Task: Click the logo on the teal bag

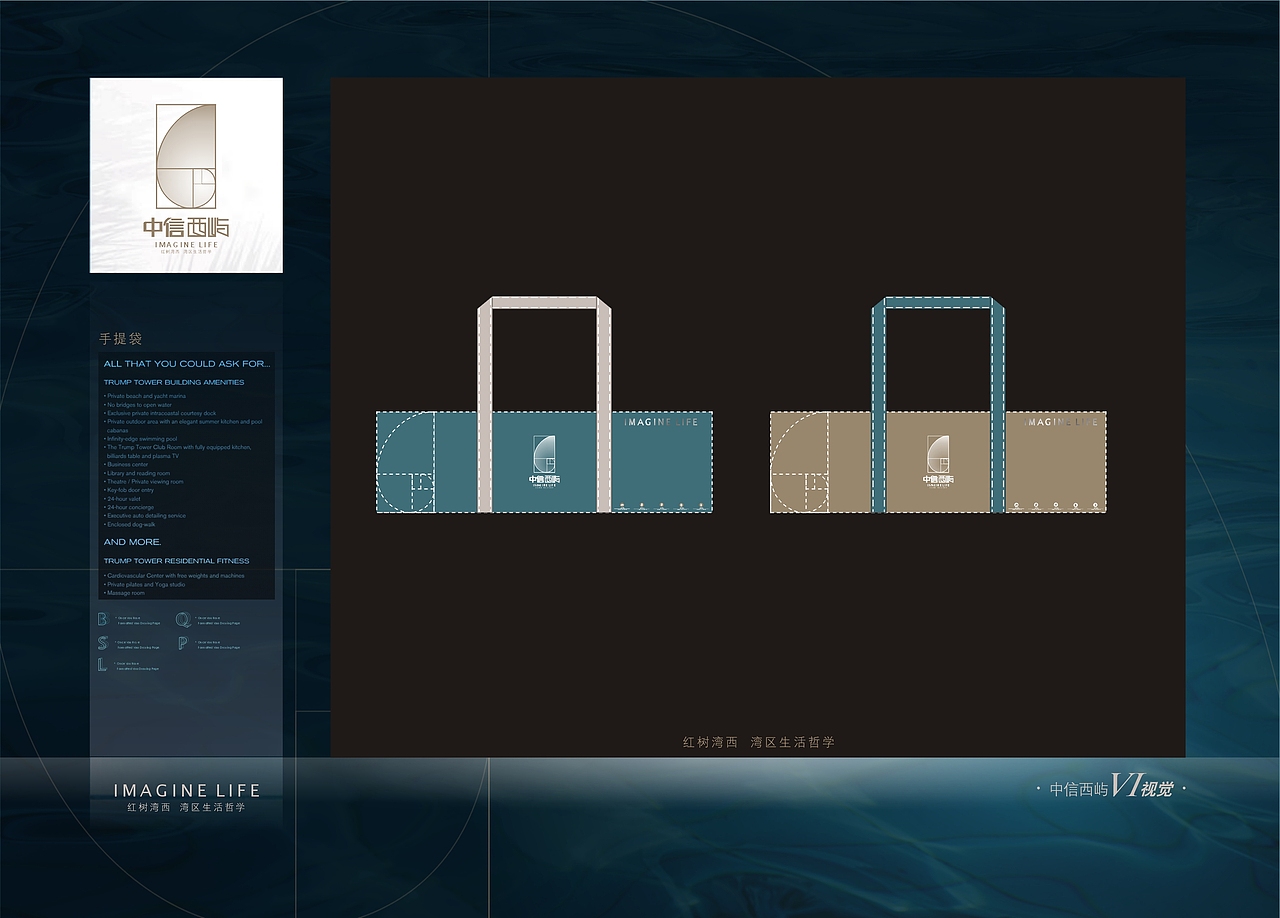Action: pos(544,461)
